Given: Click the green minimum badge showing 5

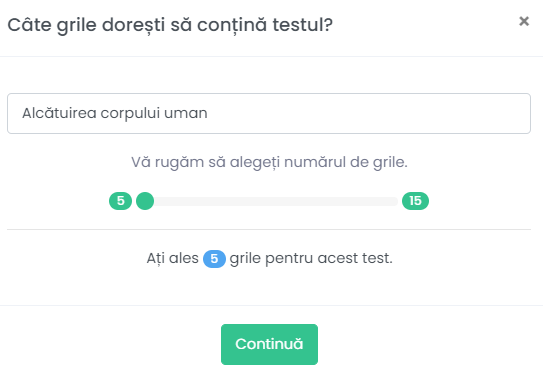Looking at the screenshot, I should point(121,201).
